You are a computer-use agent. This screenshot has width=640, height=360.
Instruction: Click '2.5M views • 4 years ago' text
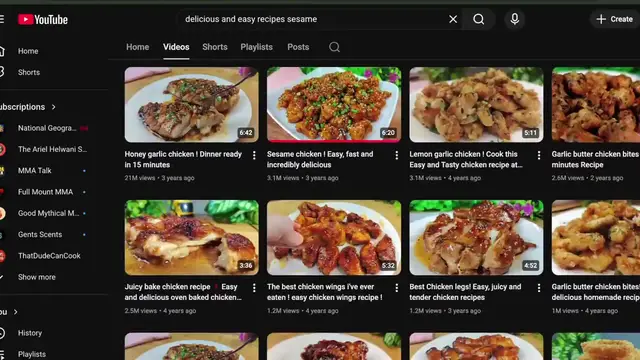click(160, 311)
